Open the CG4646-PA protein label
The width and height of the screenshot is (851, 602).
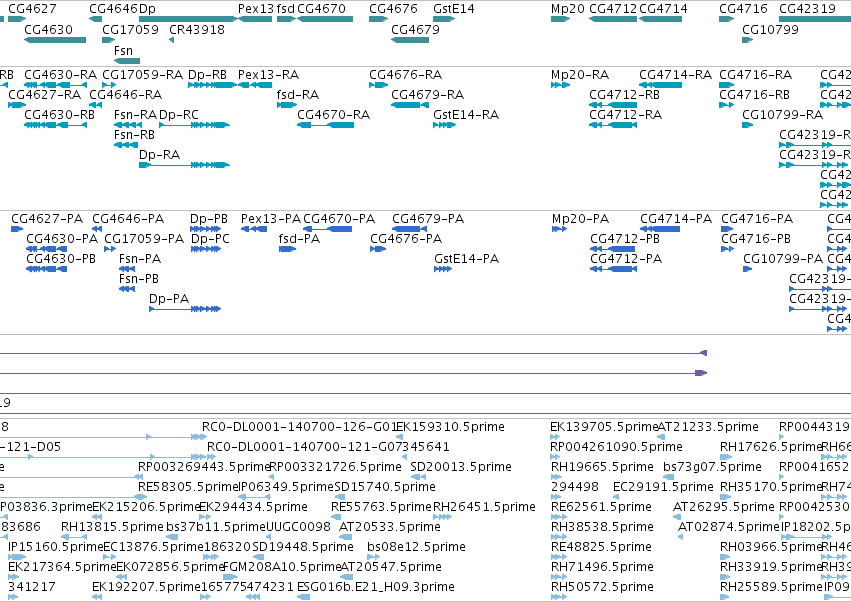point(128,219)
